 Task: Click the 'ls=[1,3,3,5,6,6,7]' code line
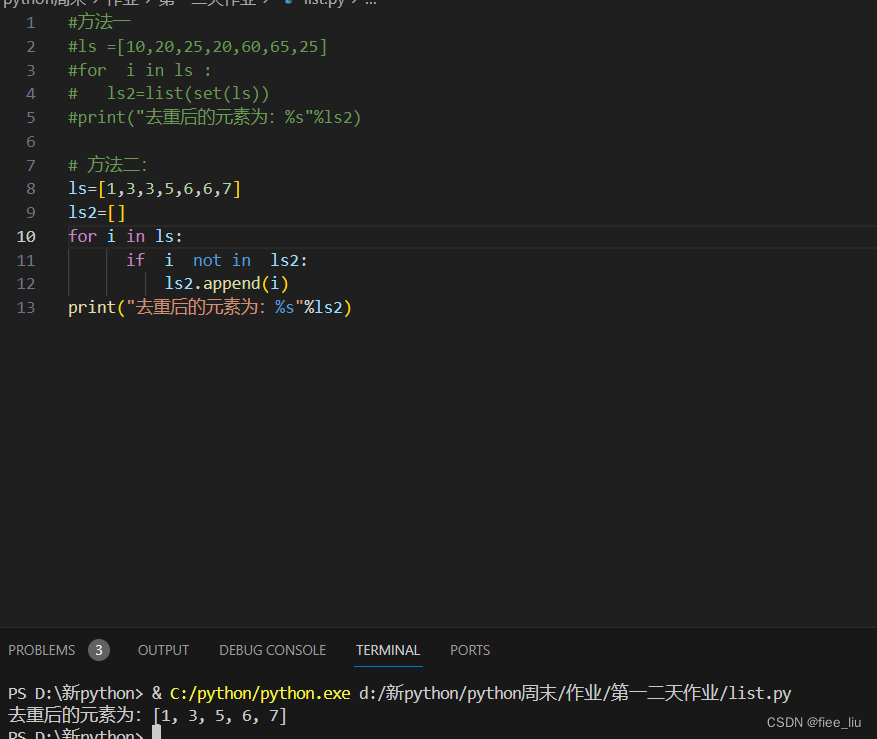tap(154, 189)
